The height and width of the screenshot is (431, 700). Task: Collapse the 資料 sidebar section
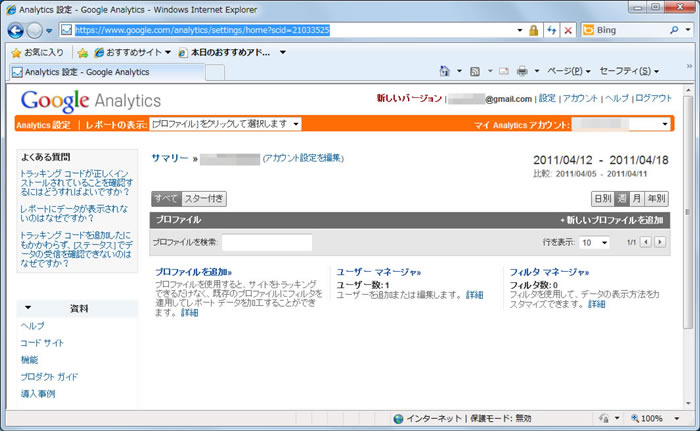coord(28,308)
